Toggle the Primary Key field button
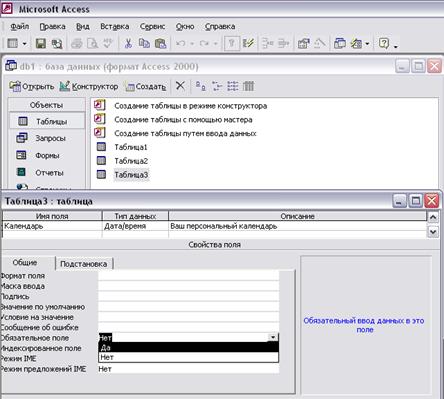 tap(232, 43)
